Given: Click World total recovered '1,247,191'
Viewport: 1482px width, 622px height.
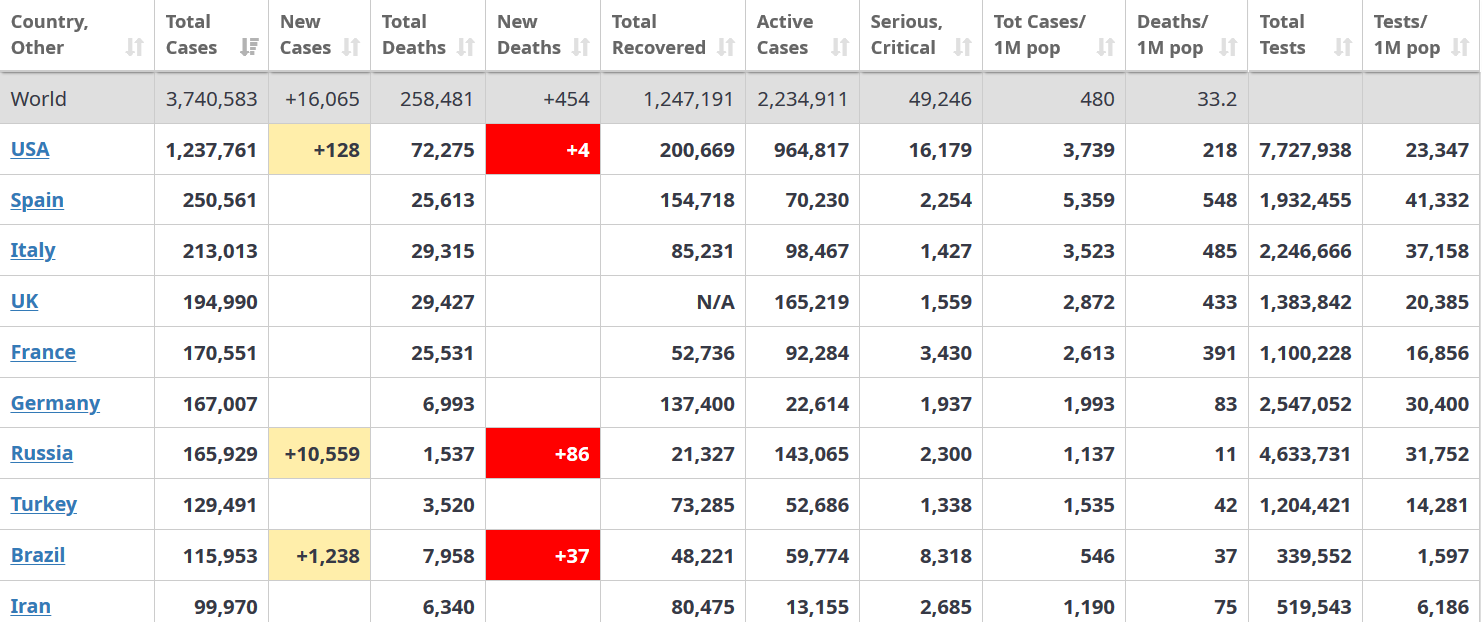Looking at the screenshot, I should tap(689, 99).
